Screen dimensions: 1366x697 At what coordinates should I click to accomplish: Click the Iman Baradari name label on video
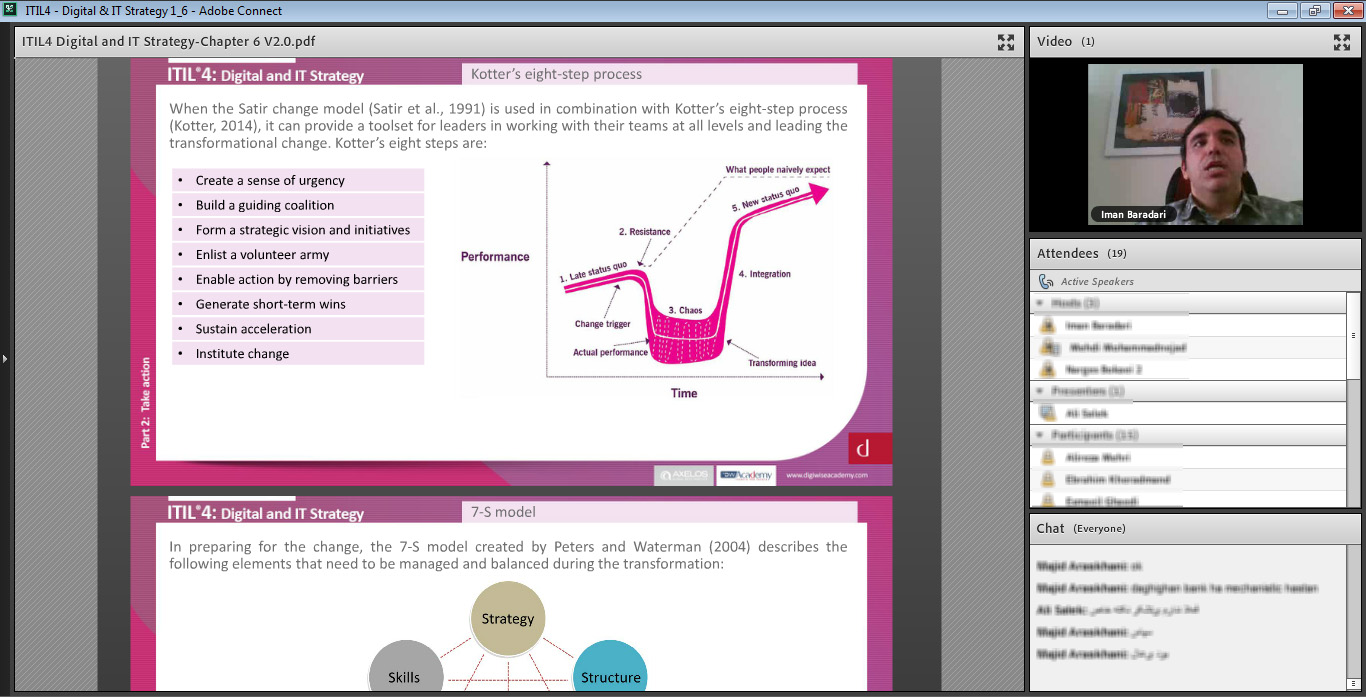click(1133, 215)
